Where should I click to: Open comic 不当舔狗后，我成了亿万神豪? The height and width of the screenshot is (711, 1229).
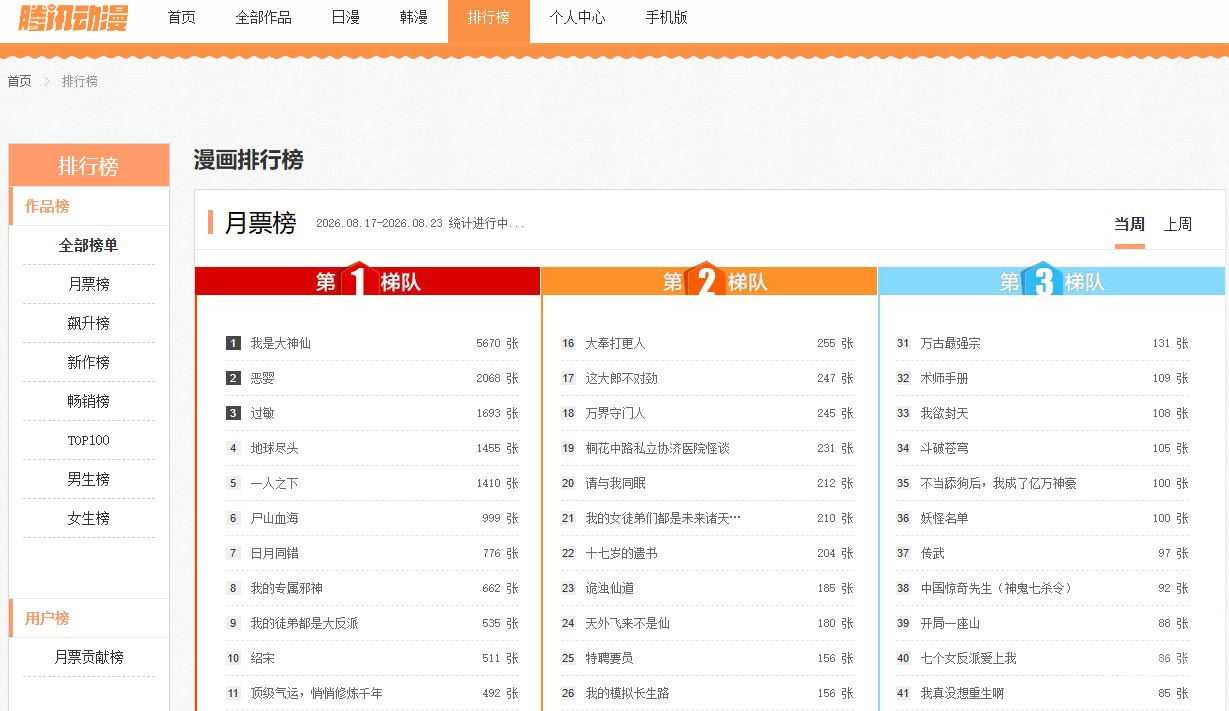(x=999, y=483)
